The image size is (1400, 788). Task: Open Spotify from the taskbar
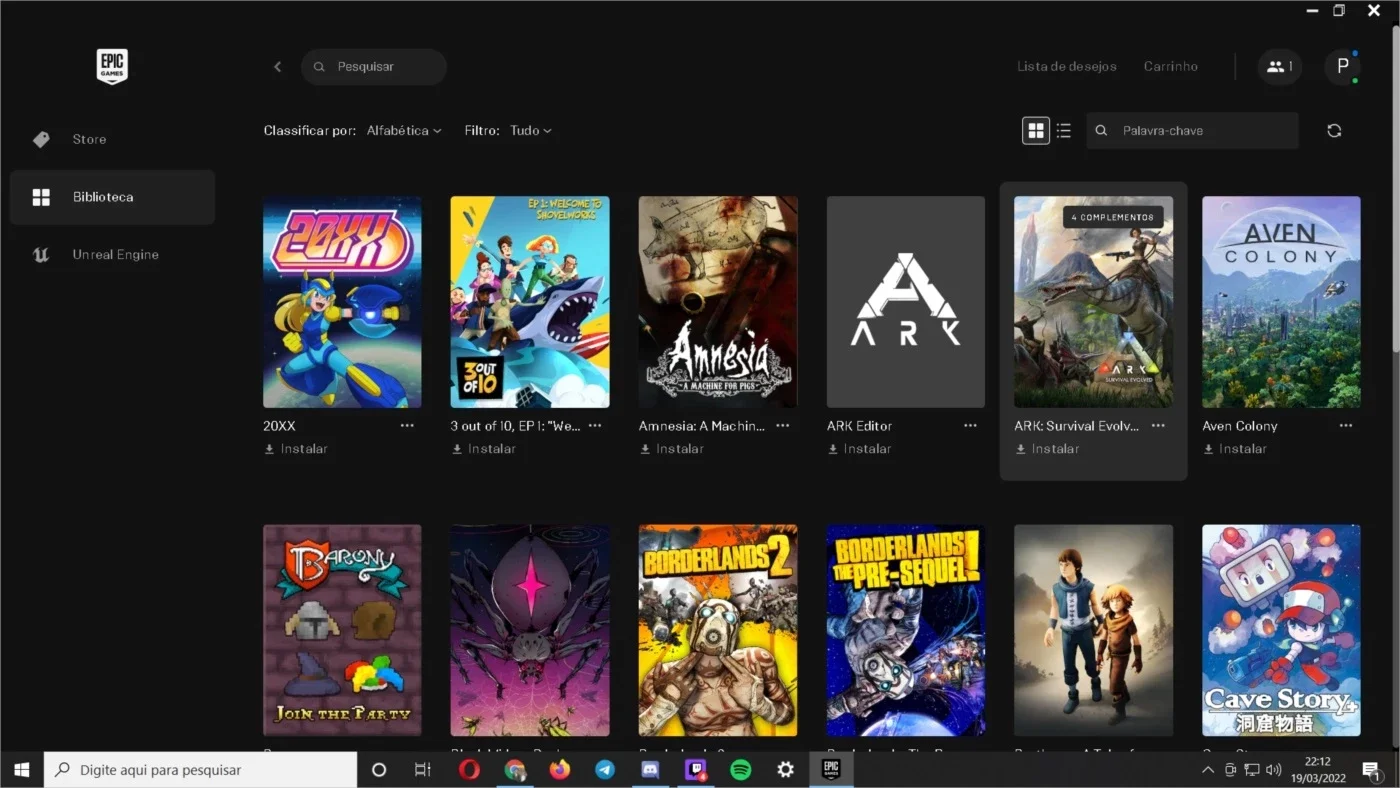click(x=740, y=770)
